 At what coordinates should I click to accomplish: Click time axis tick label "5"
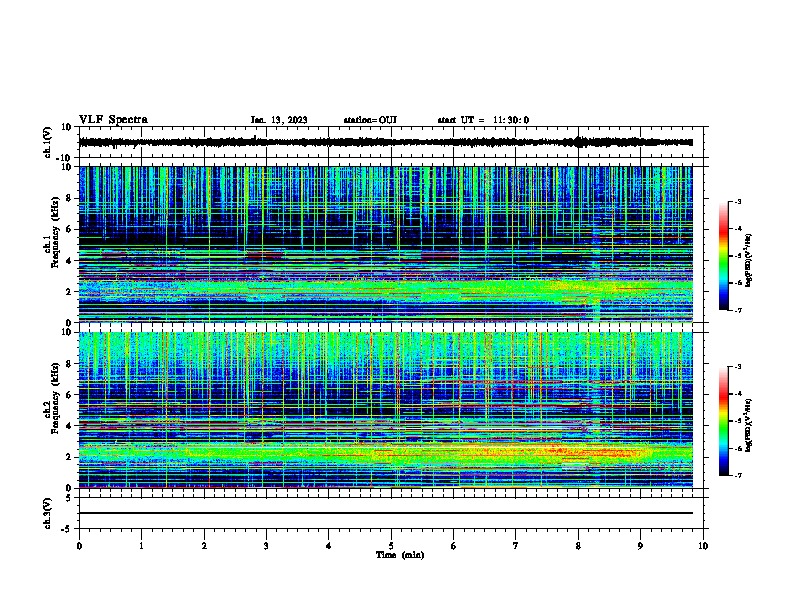pos(391,546)
